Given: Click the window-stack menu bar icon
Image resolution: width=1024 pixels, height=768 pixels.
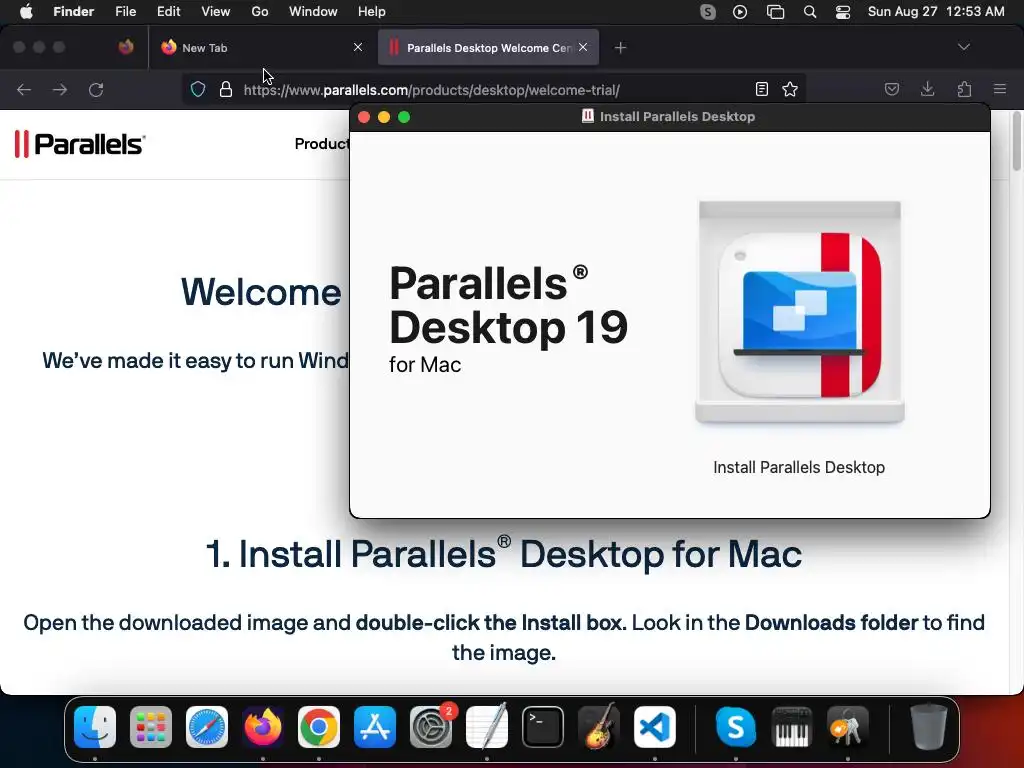Looking at the screenshot, I should coord(775,12).
